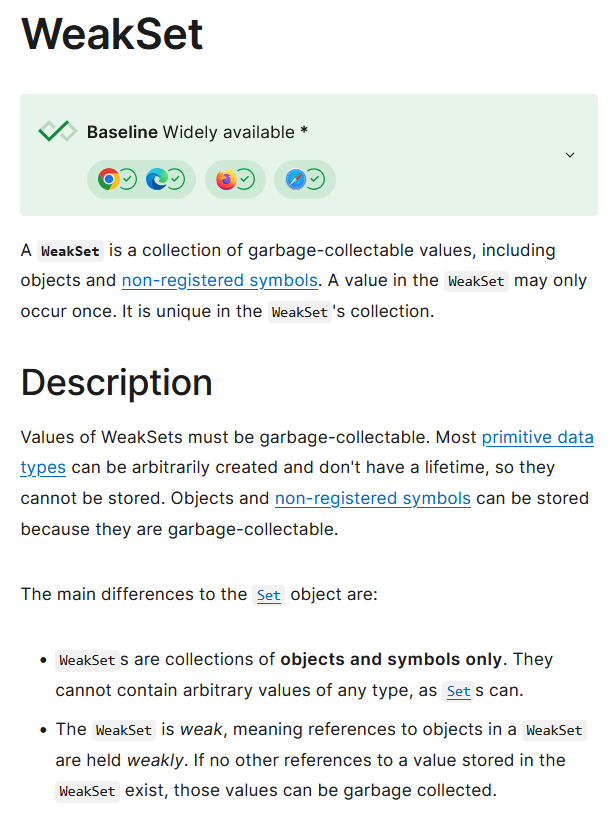The image size is (612, 829).
Task: Open the Set link in first bullet
Action: [x=458, y=691]
